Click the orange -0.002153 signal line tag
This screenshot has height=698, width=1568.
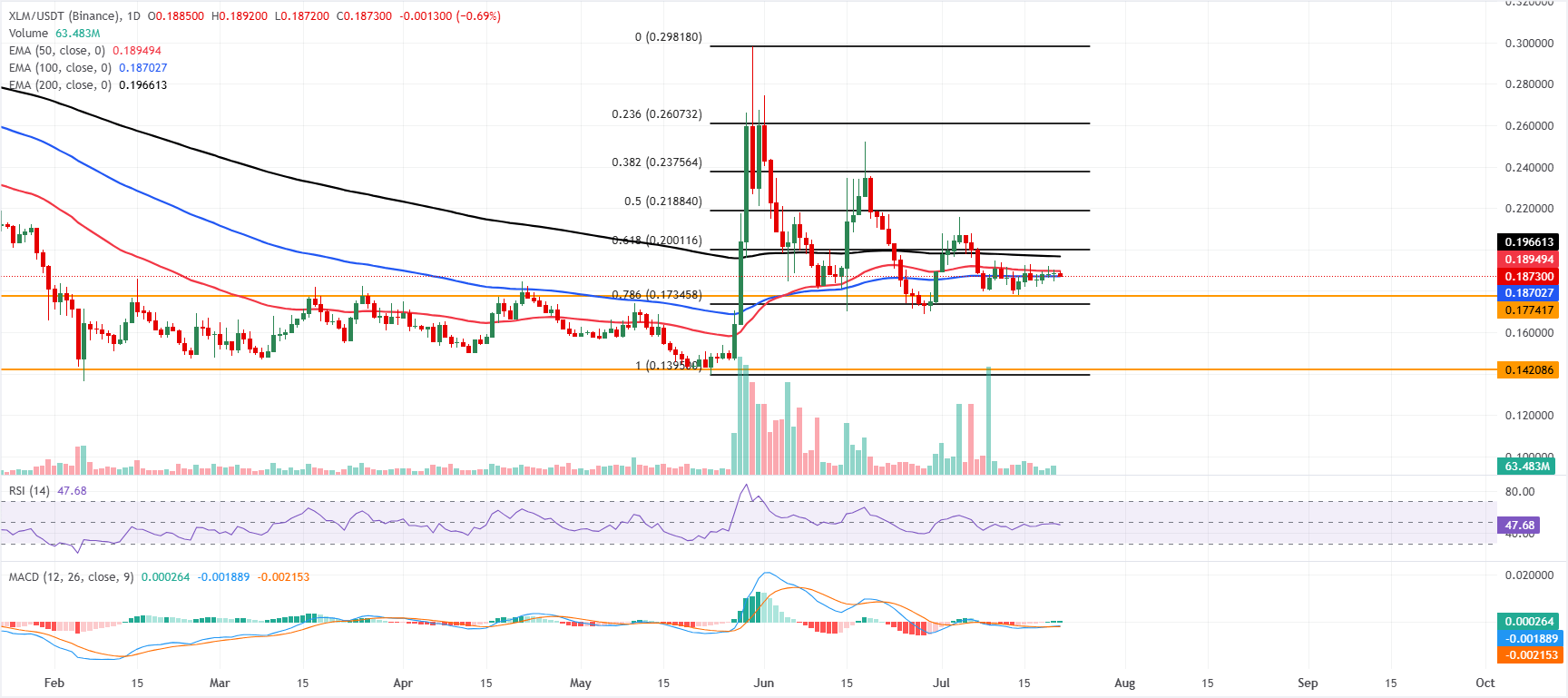1529,655
